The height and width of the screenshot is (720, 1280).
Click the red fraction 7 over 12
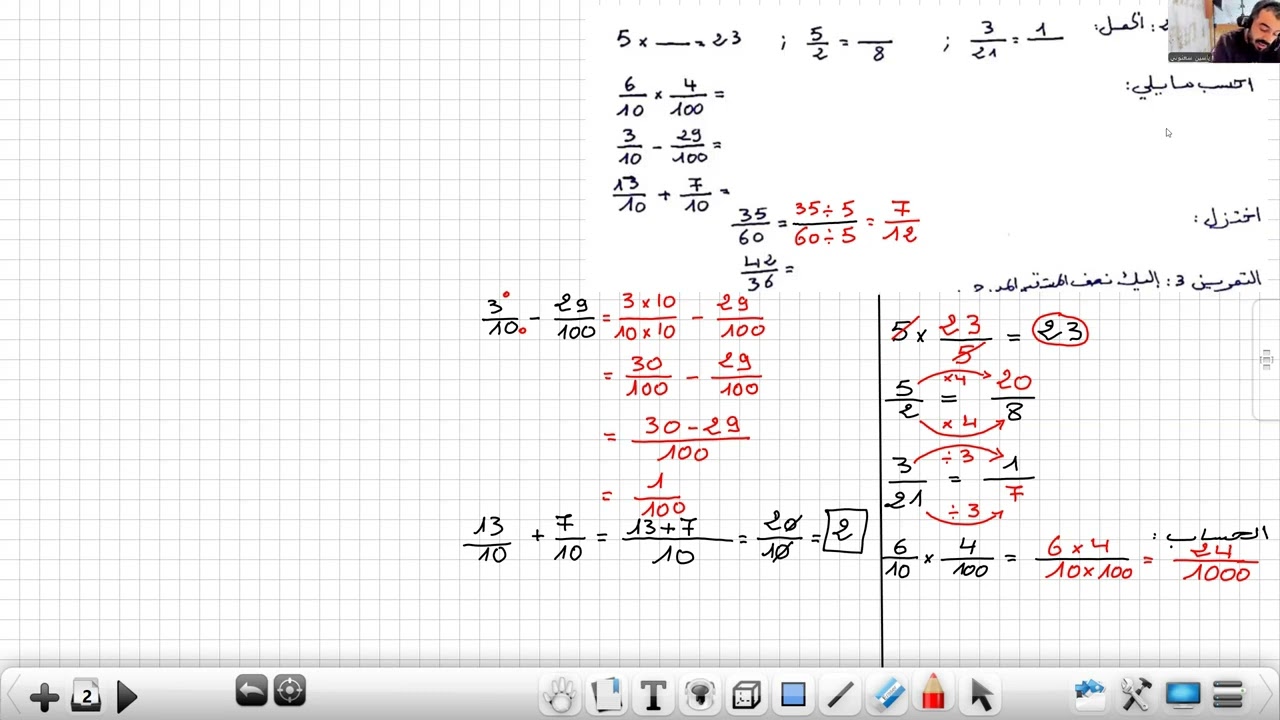901,222
